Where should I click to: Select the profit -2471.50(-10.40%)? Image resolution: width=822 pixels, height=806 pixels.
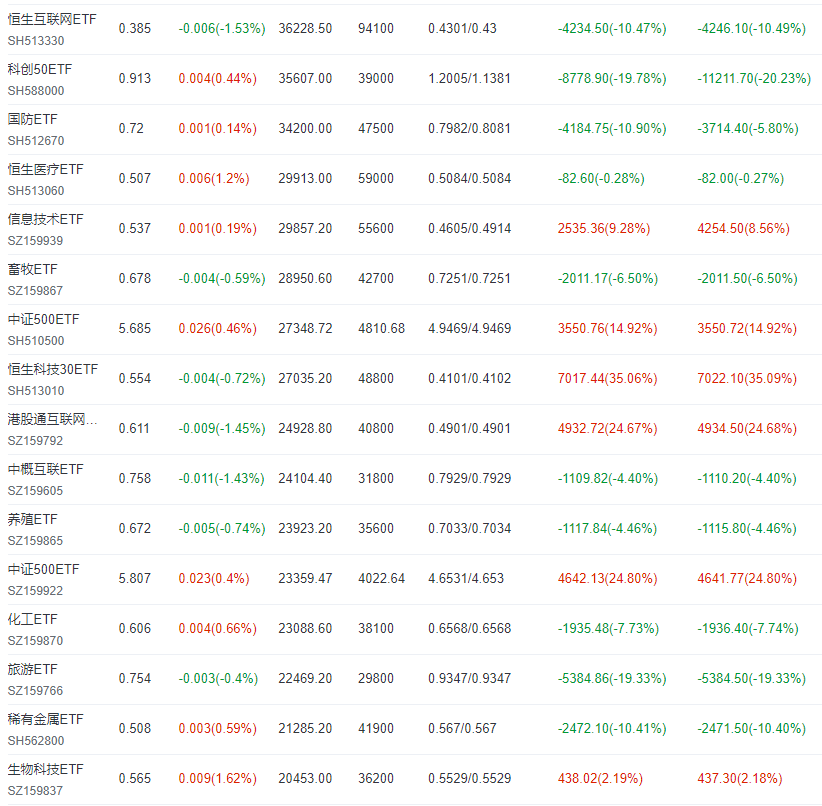[x=751, y=729]
